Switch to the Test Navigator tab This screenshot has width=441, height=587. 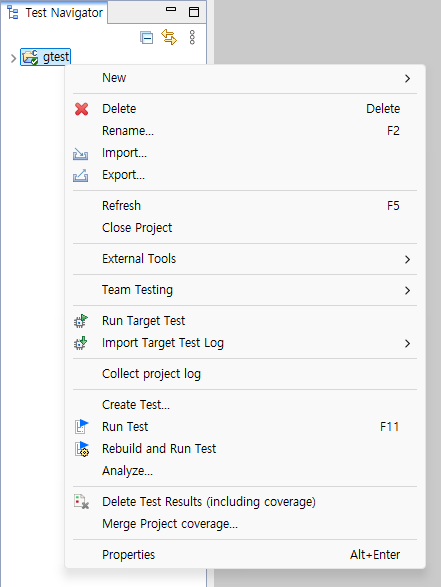coord(55,13)
